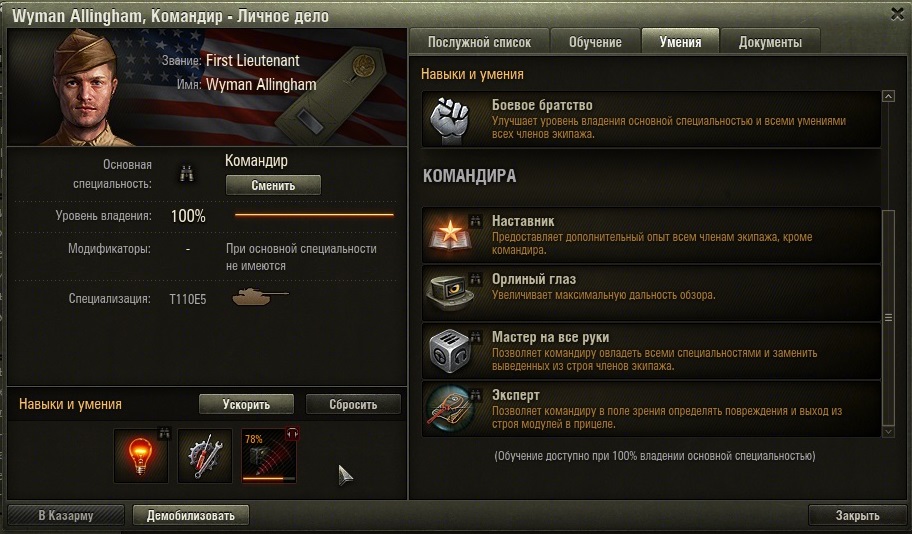Click the Sixth Sense lightbulb skill icon
The width and height of the screenshot is (912, 534).
click(141, 456)
